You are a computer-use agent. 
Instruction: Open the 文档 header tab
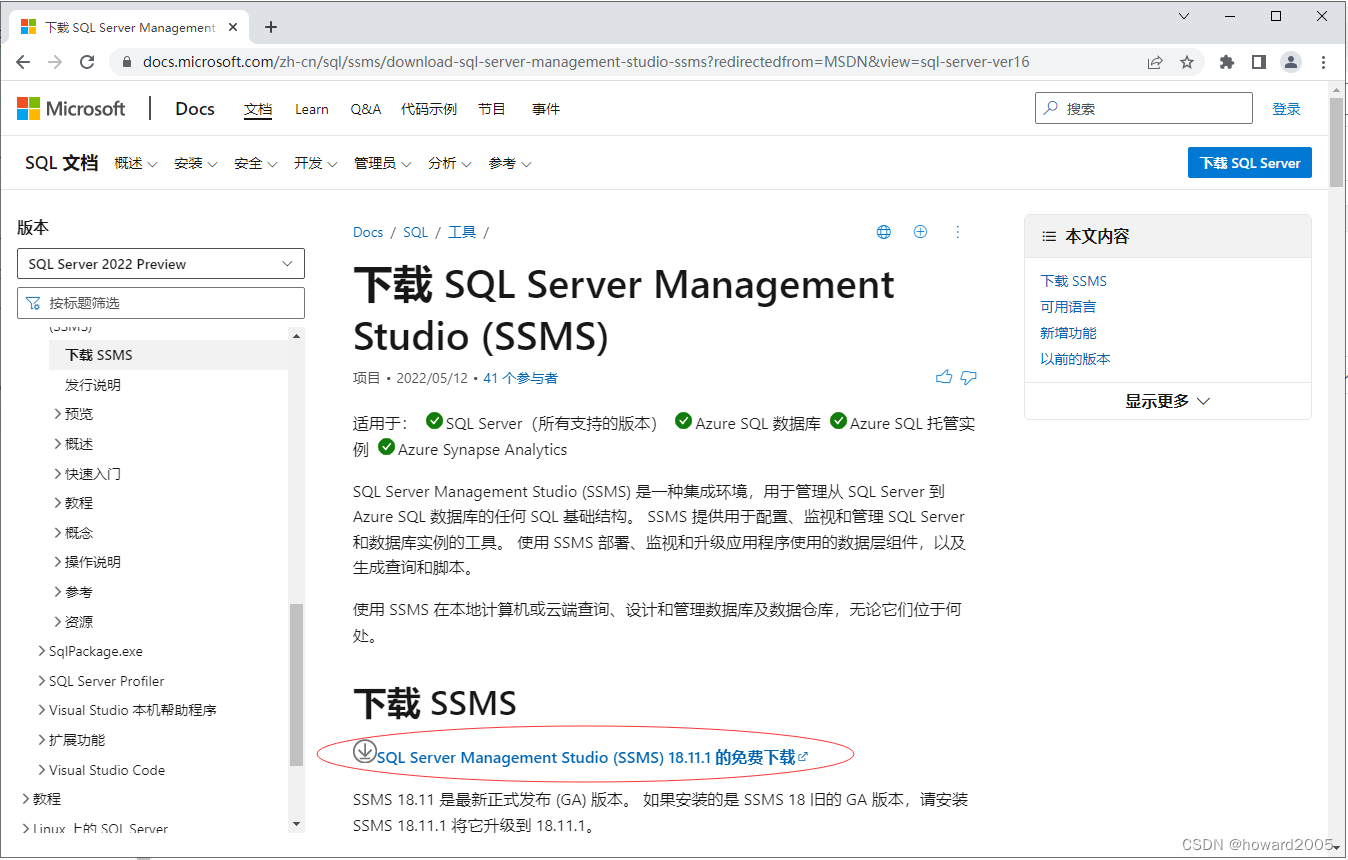point(258,109)
